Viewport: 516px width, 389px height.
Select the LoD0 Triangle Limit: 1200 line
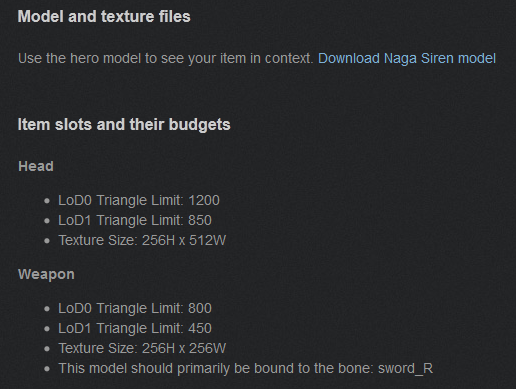[139, 200]
